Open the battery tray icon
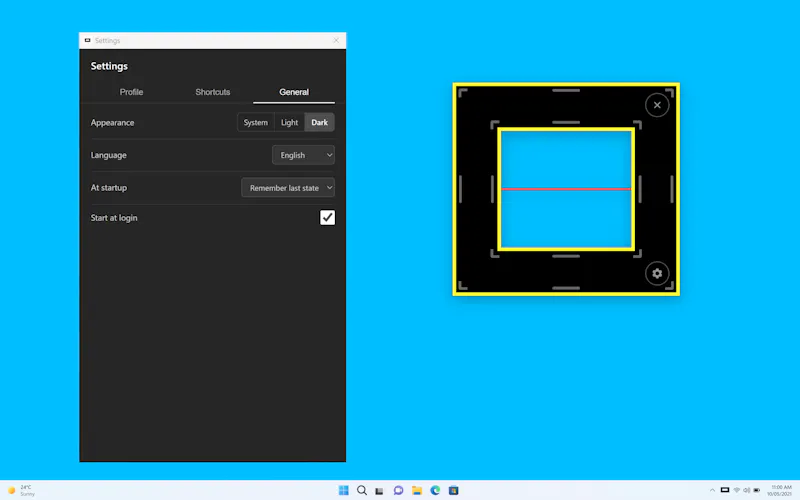The height and width of the screenshot is (500, 800). (757, 490)
